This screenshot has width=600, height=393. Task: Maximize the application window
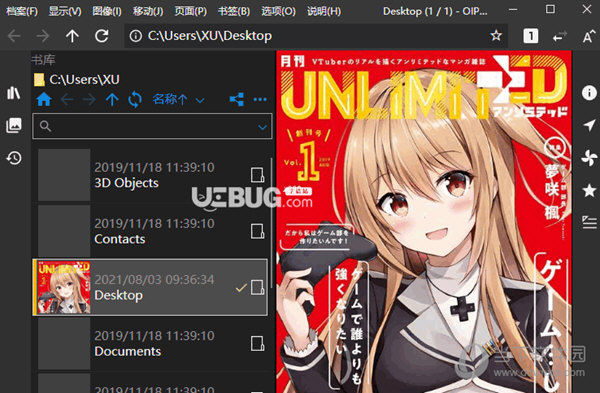550,10
